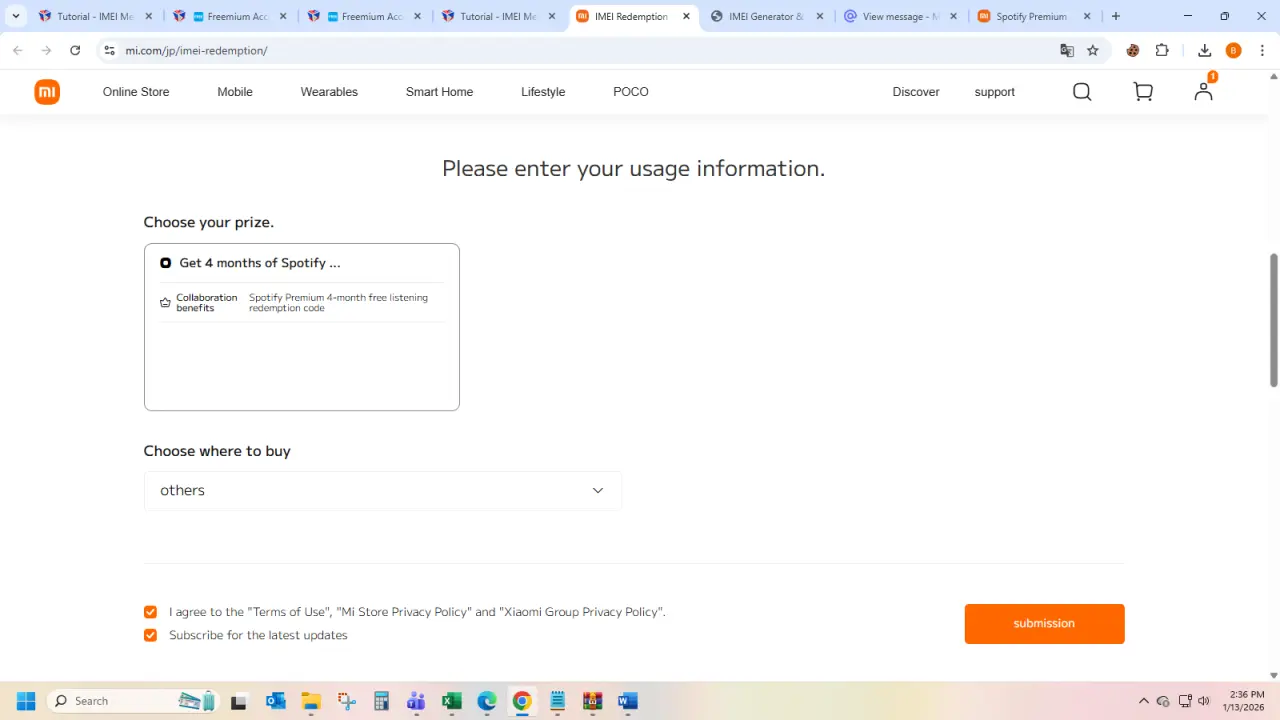Open Microsoft Teams from the taskbar
This screenshot has height=720, width=1280.
point(416,701)
